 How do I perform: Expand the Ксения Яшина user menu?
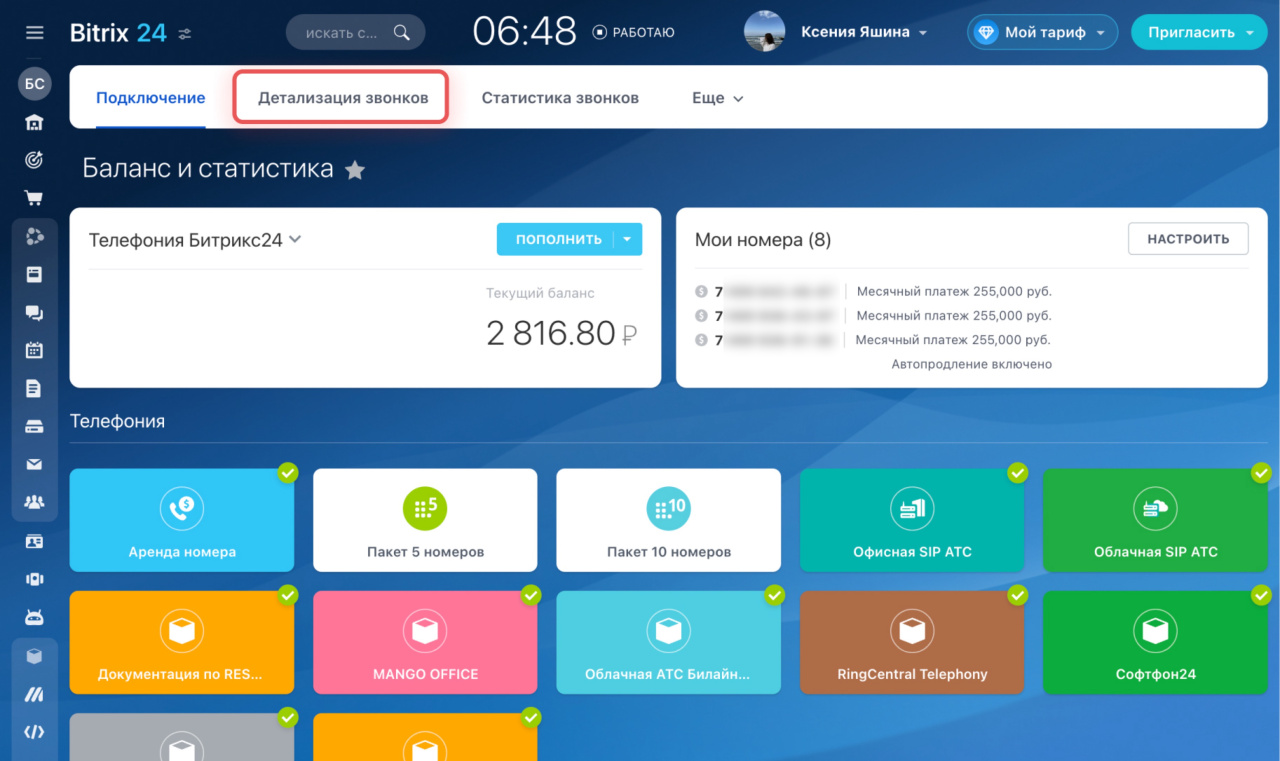point(923,33)
